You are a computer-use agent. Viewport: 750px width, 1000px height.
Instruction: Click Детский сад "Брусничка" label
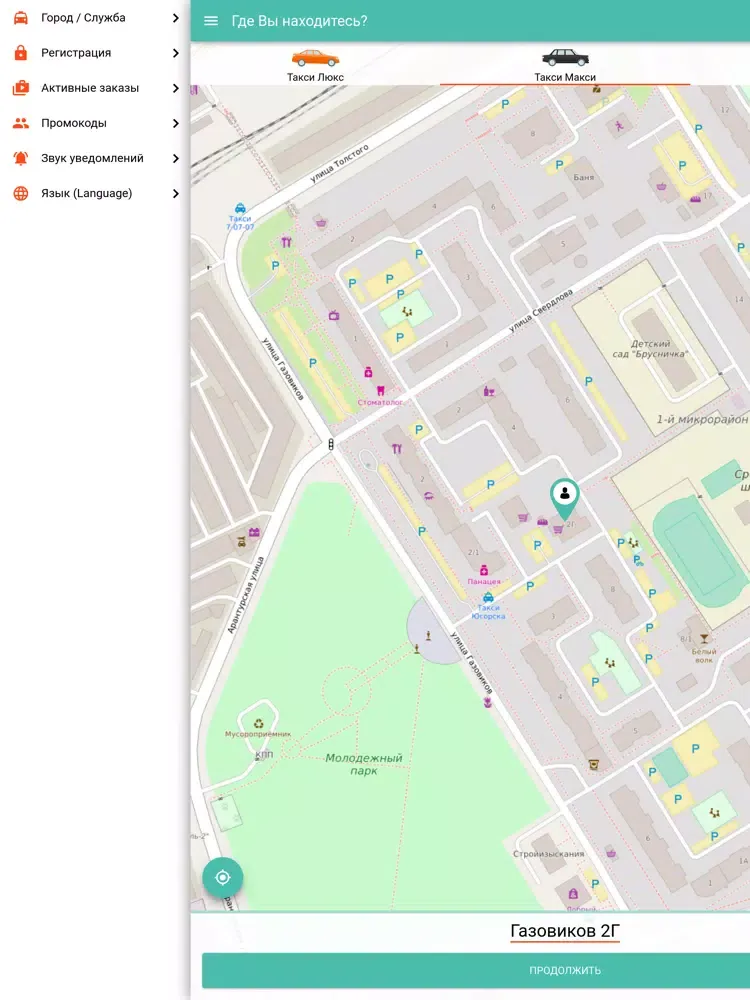click(650, 348)
